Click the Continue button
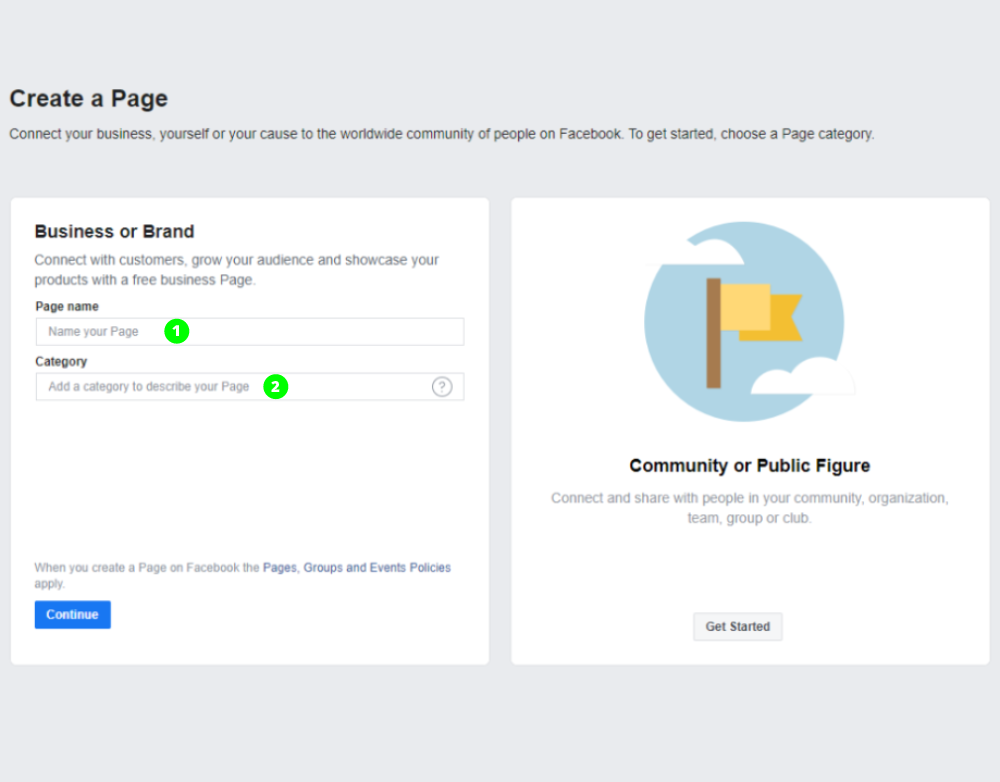1000x782 pixels. 72,614
